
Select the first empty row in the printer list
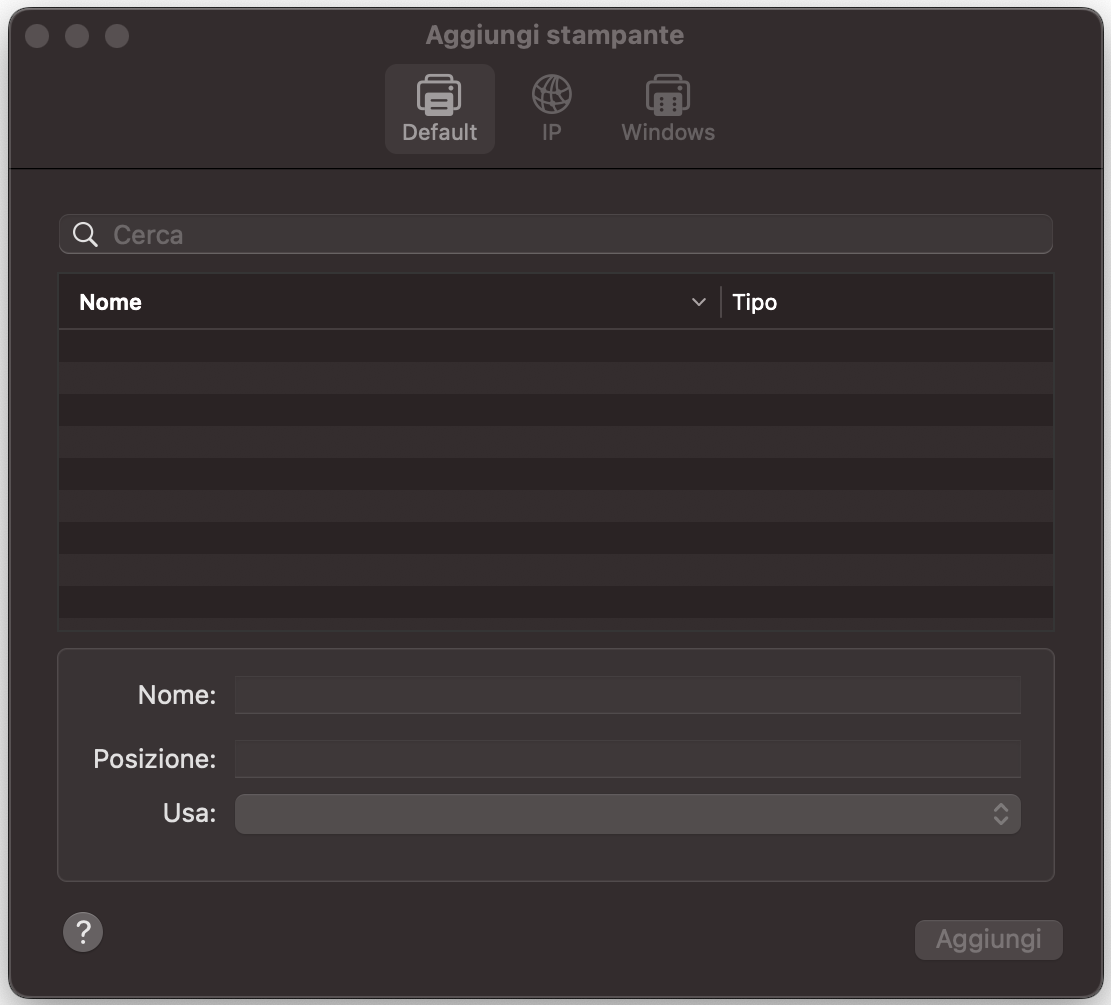coord(556,347)
